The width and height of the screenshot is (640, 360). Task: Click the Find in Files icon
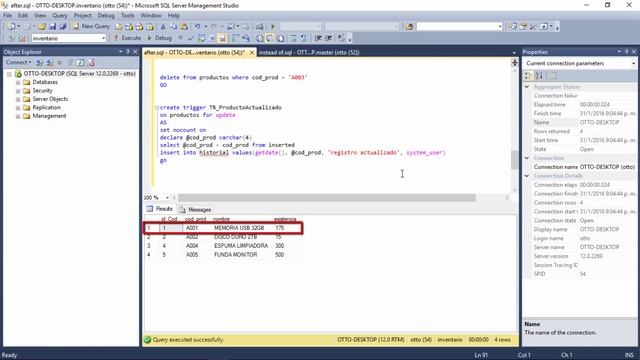pyautogui.click(x=409, y=27)
